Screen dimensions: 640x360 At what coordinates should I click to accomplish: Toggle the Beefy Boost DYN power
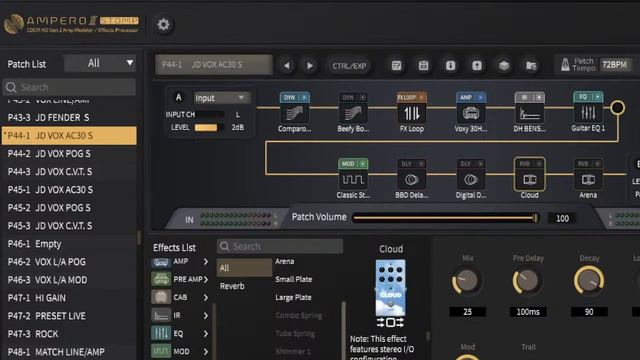pos(362,98)
